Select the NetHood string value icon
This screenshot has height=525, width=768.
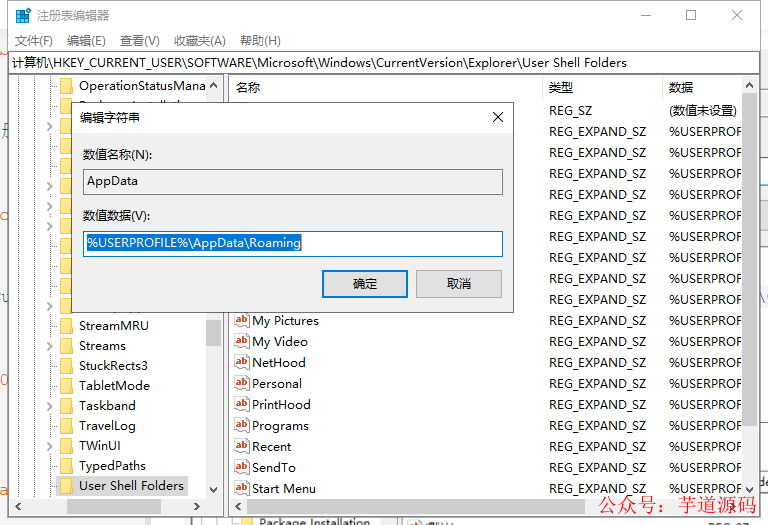pyautogui.click(x=241, y=362)
